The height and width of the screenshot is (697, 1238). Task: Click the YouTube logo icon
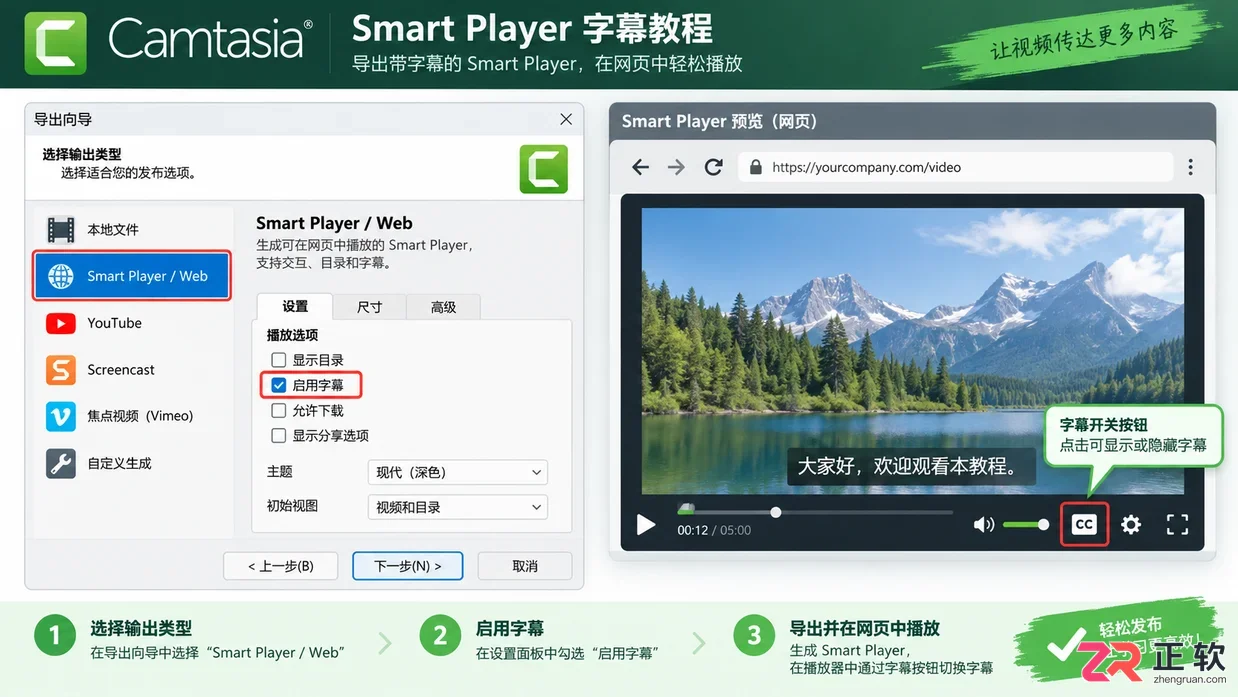[x=61, y=323]
